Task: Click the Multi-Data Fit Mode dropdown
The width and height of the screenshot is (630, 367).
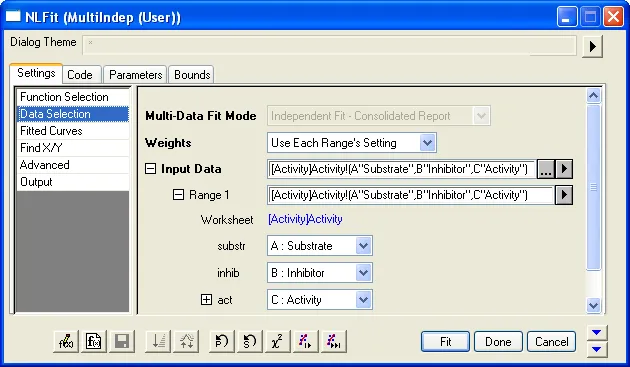Action: (x=378, y=116)
